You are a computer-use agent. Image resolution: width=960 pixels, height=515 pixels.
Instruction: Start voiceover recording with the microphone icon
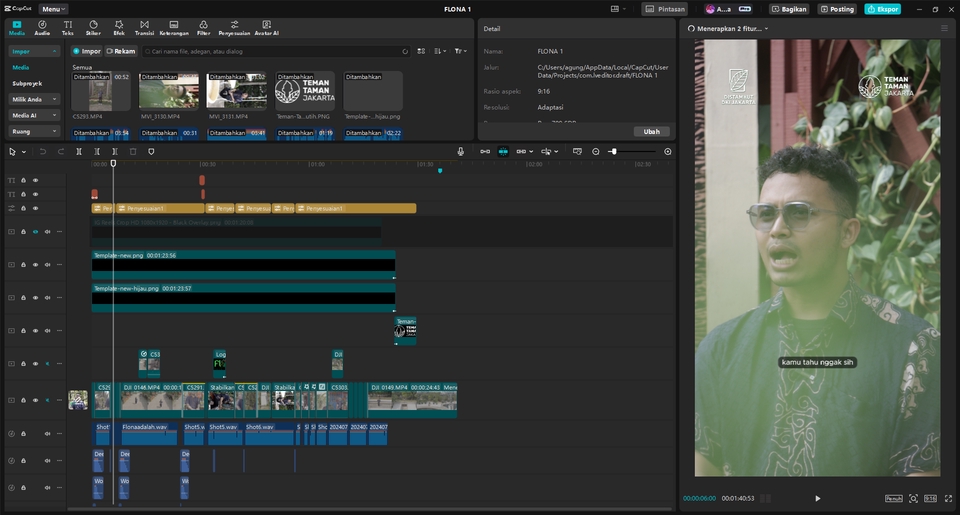click(460, 151)
